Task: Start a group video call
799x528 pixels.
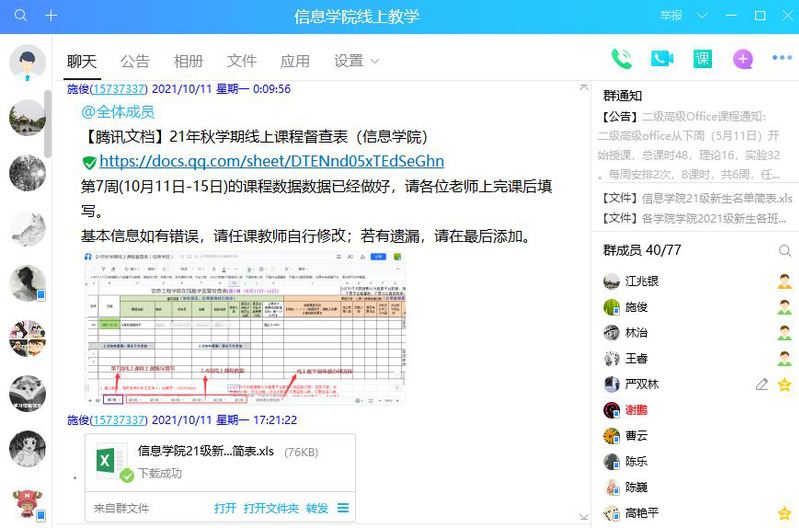Action: pyautogui.click(x=661, y=59)
